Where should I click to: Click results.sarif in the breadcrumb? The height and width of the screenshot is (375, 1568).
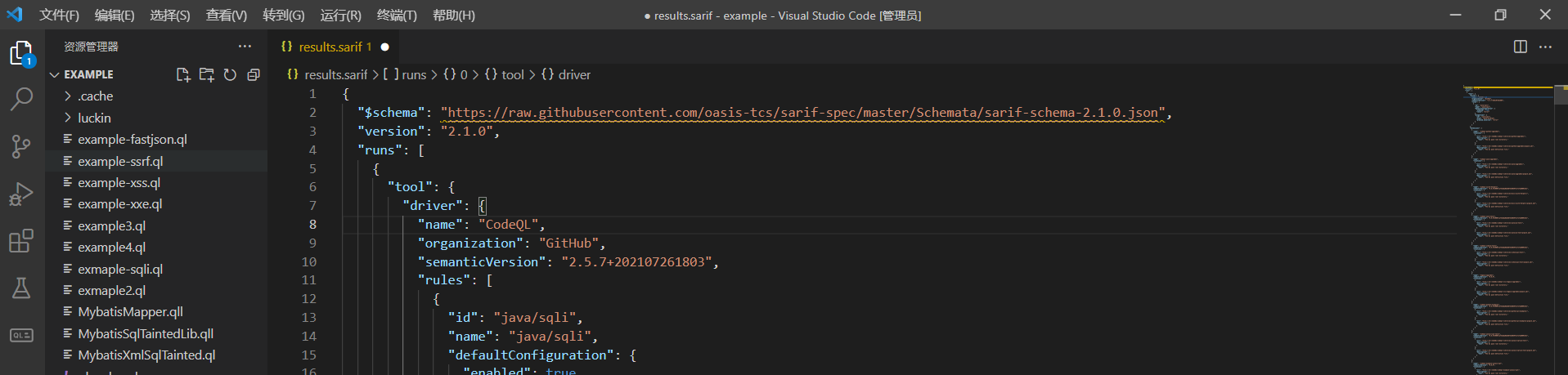click(x=336, y=74)
